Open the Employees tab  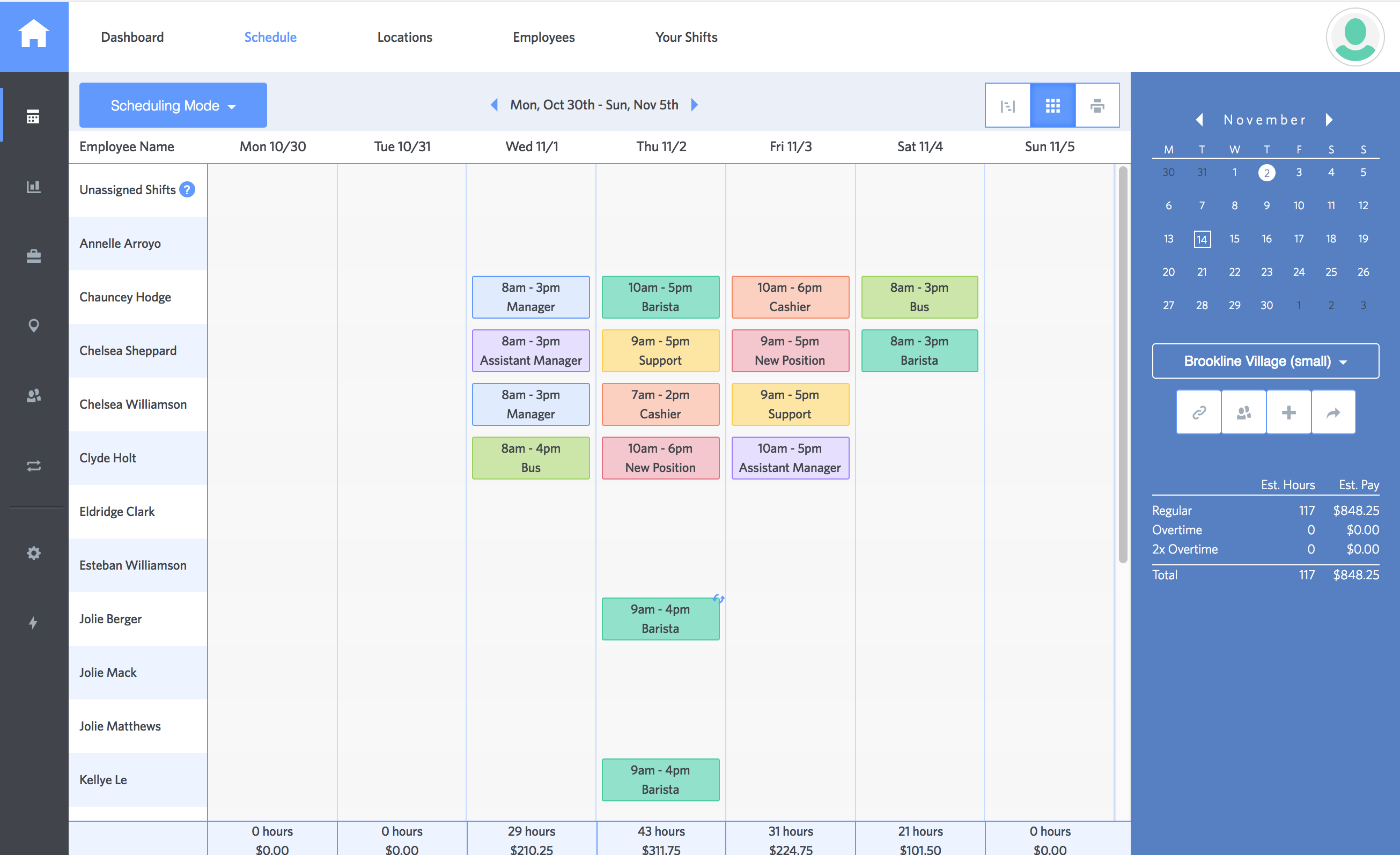pyautogui.click(x=543, y=38)
